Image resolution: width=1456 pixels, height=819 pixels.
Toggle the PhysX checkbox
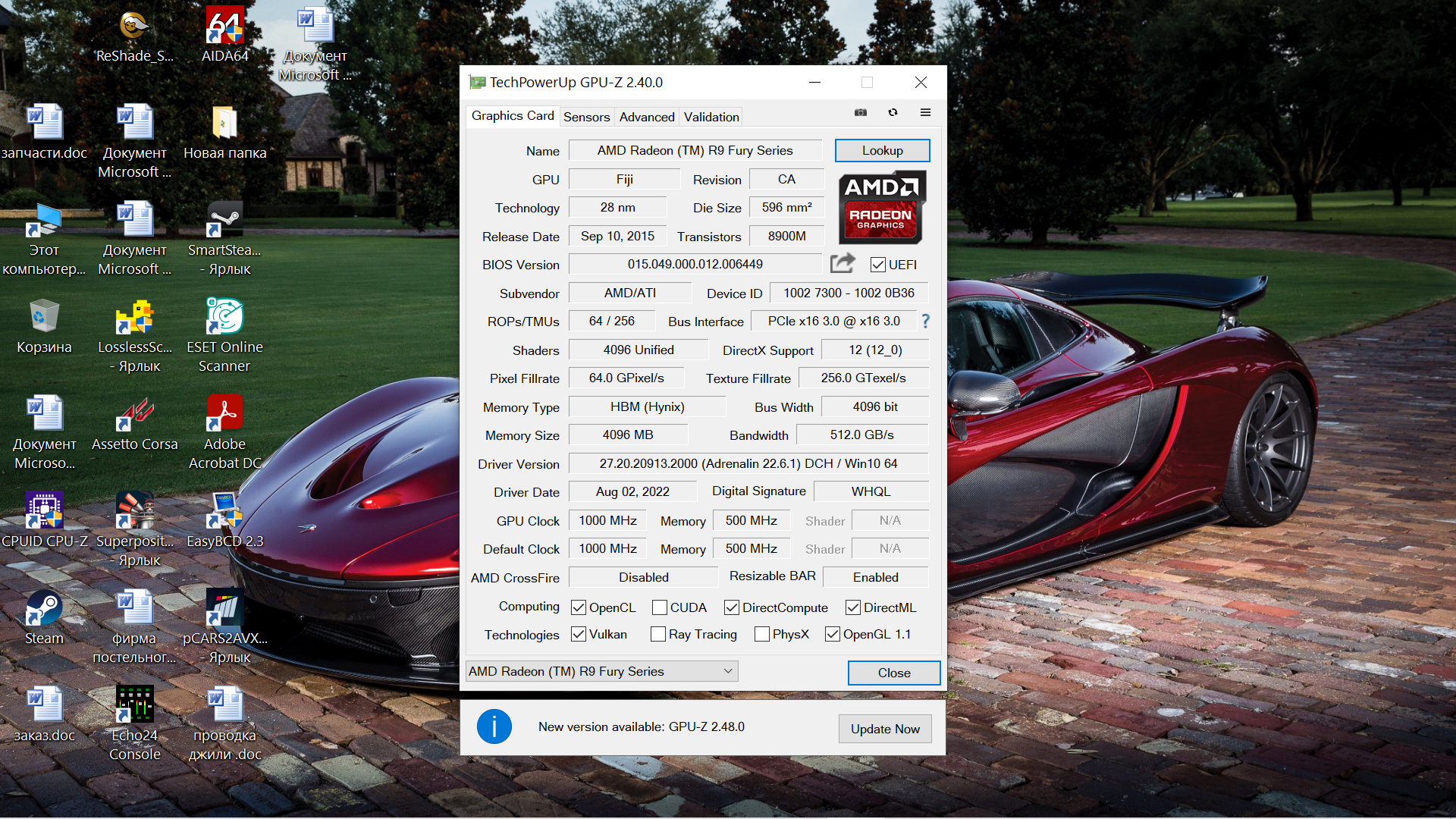[762, 634]
